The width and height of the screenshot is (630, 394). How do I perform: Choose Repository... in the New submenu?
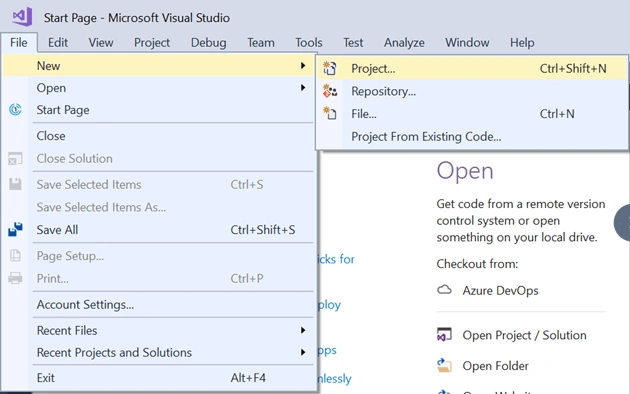(x=472, y=91)
